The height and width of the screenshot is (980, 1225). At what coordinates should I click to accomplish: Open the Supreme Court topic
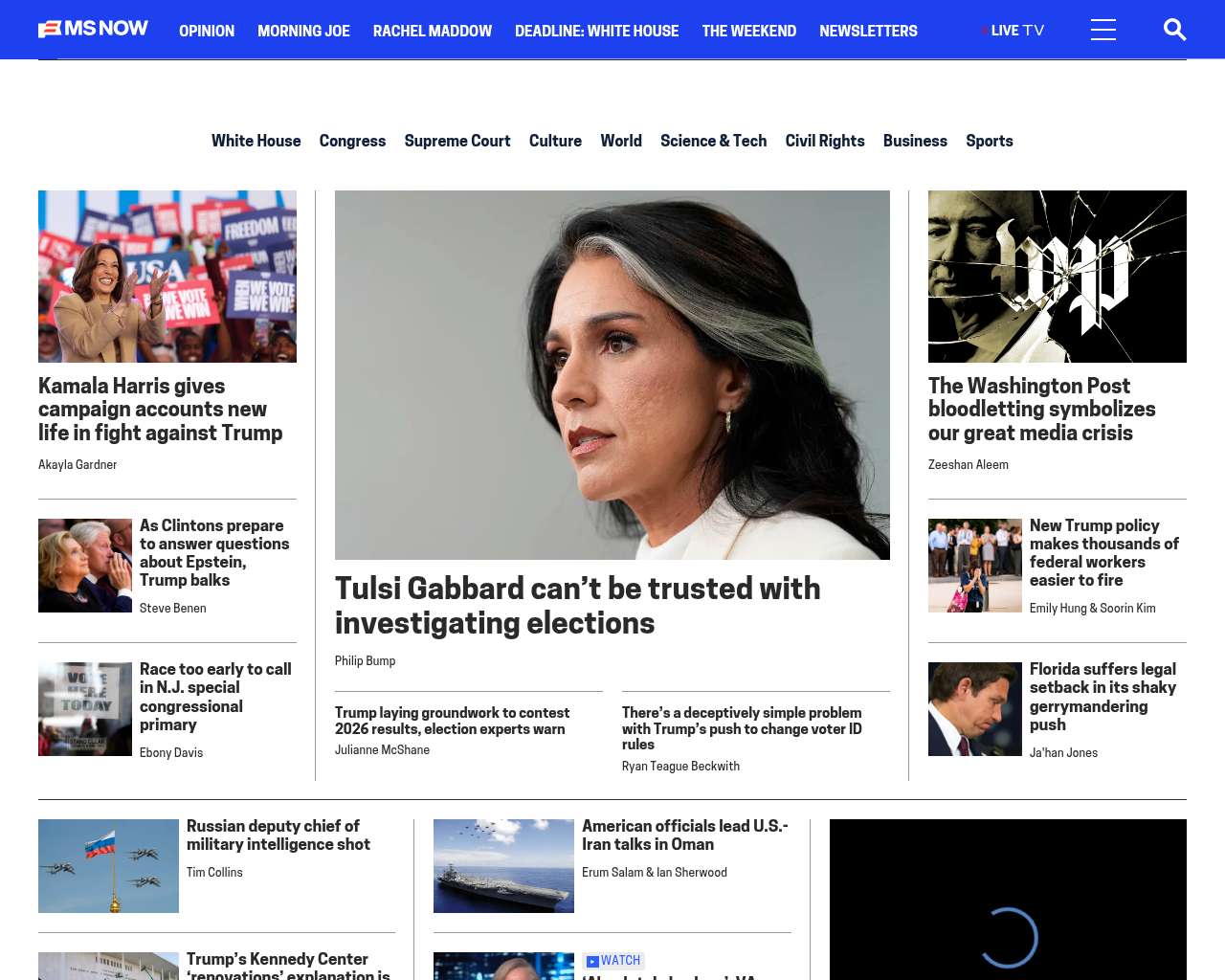coord(457,141)
